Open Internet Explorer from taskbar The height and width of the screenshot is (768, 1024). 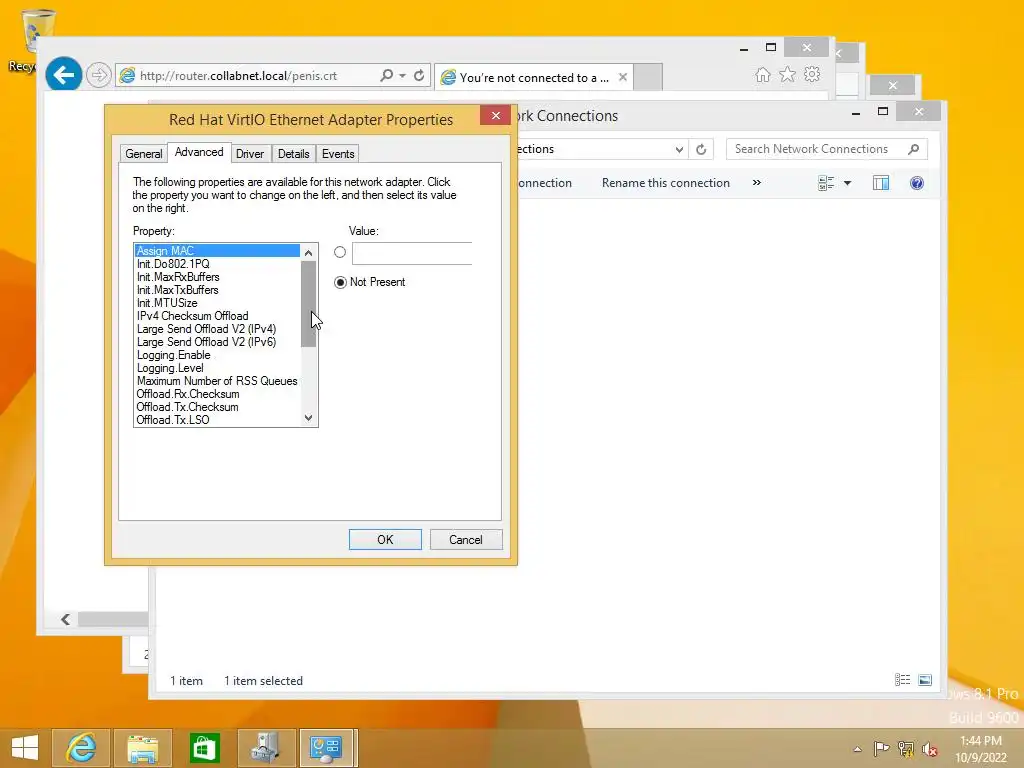click(x=81, y=748)
